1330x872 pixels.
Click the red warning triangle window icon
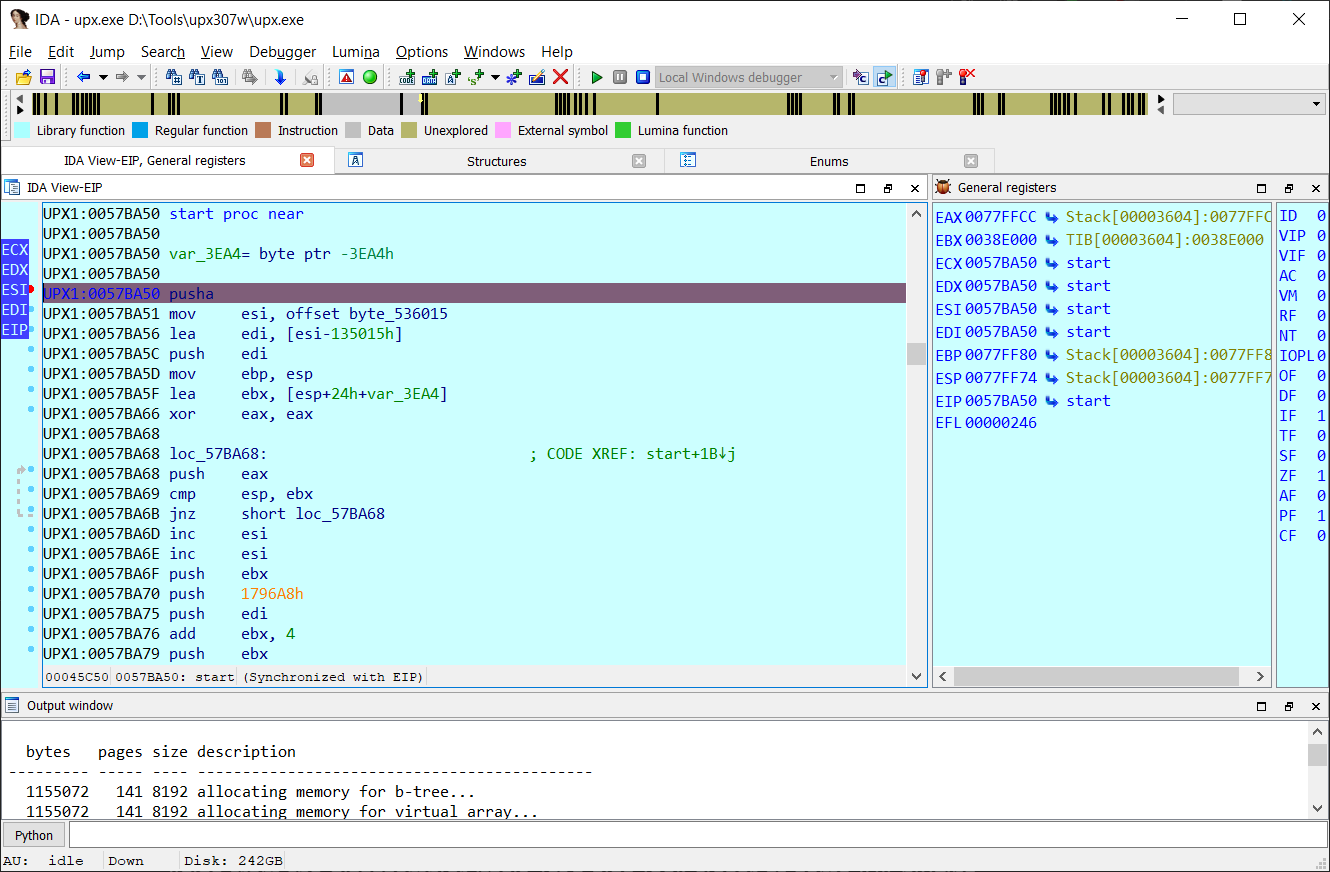coord(346,77)
